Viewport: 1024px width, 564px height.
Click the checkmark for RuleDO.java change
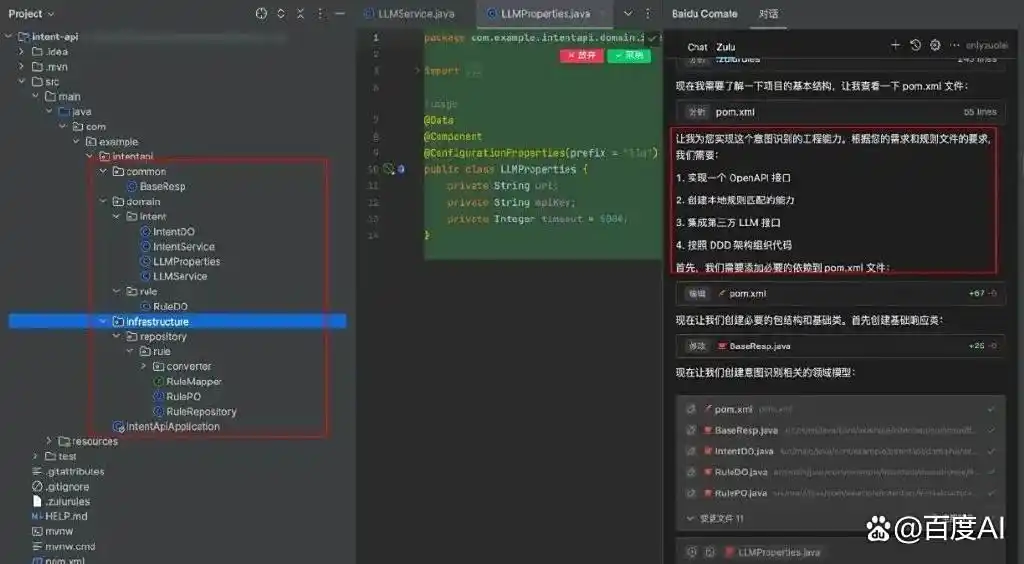[x=990, y=472]
